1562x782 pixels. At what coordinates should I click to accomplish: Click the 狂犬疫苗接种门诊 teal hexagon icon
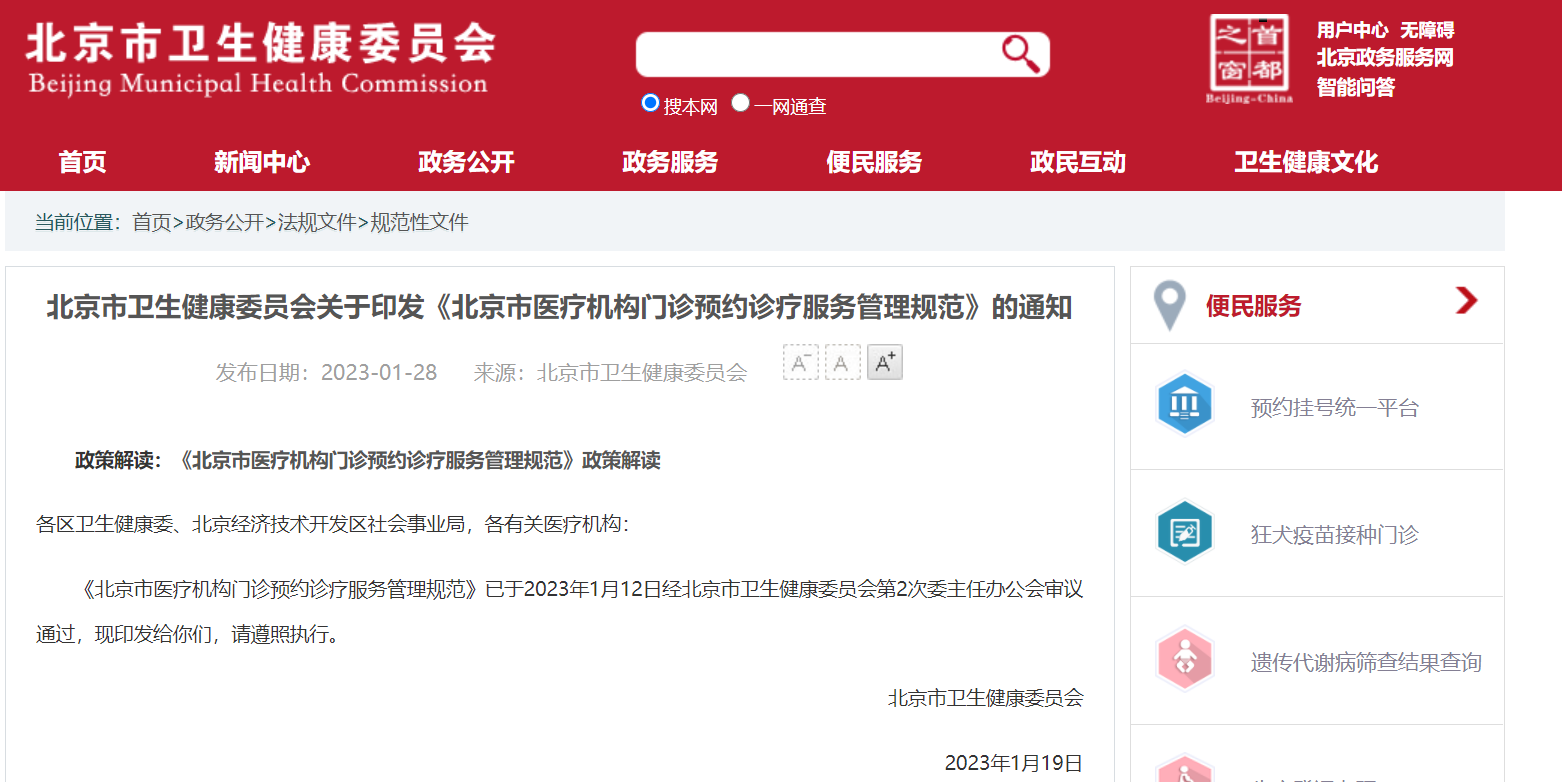point(1184,533)
